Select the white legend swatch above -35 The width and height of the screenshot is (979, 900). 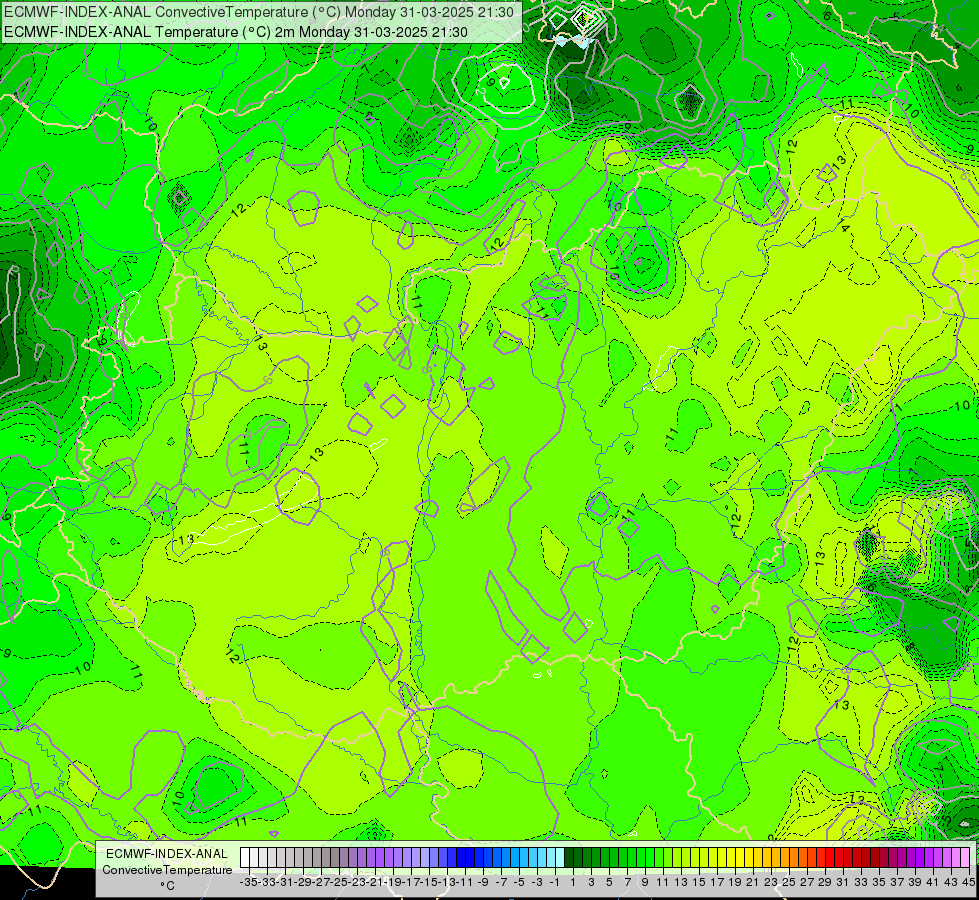(245, 858)
